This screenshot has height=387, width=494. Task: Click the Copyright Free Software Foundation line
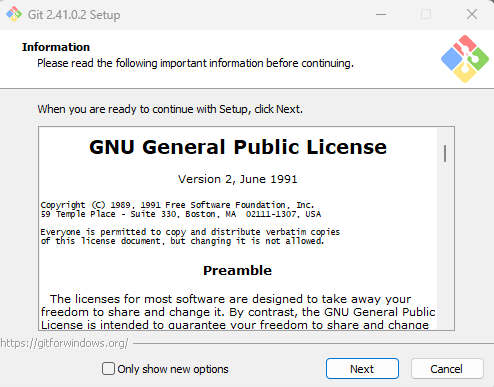[x=177, y=205]
